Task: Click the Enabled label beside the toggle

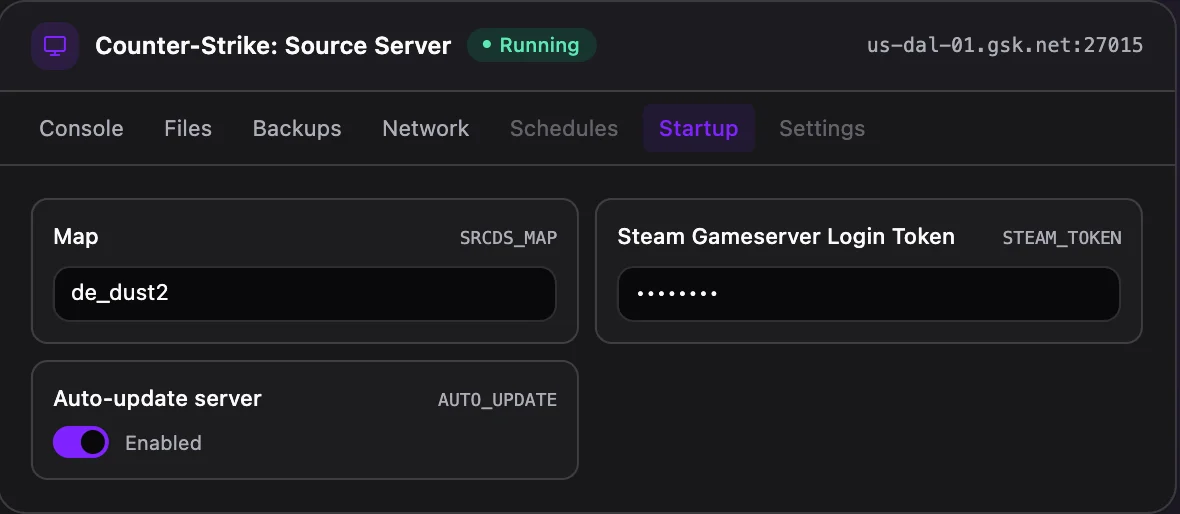Action: [163, 443]
